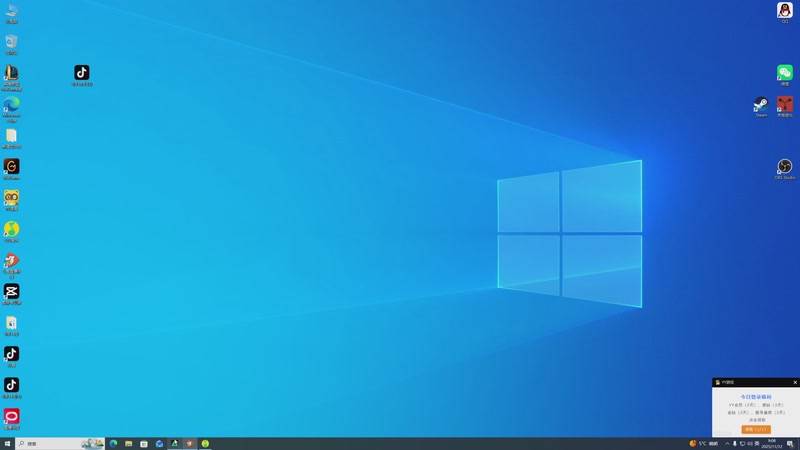Launch the WeGame desktop shortcut
Screen dimensions: 800x450
pyautogui.click(x=11, y=169)
